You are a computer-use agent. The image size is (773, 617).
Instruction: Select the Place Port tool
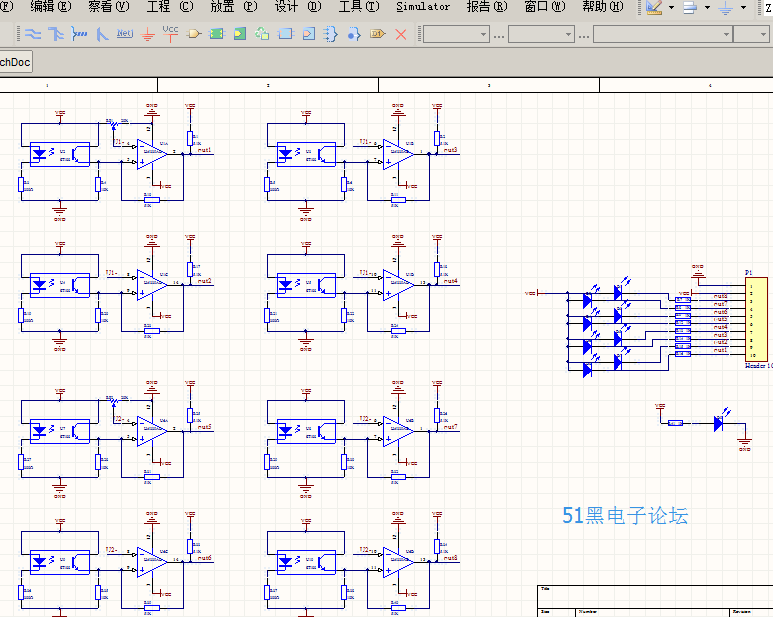point(377,34)
